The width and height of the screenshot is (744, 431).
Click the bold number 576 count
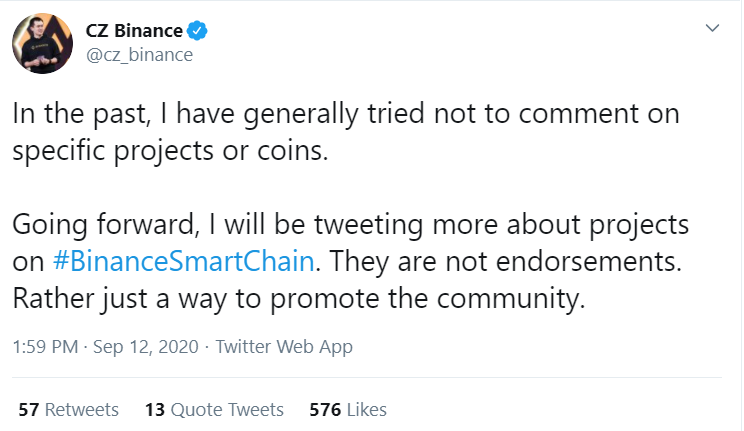point(325,409)
